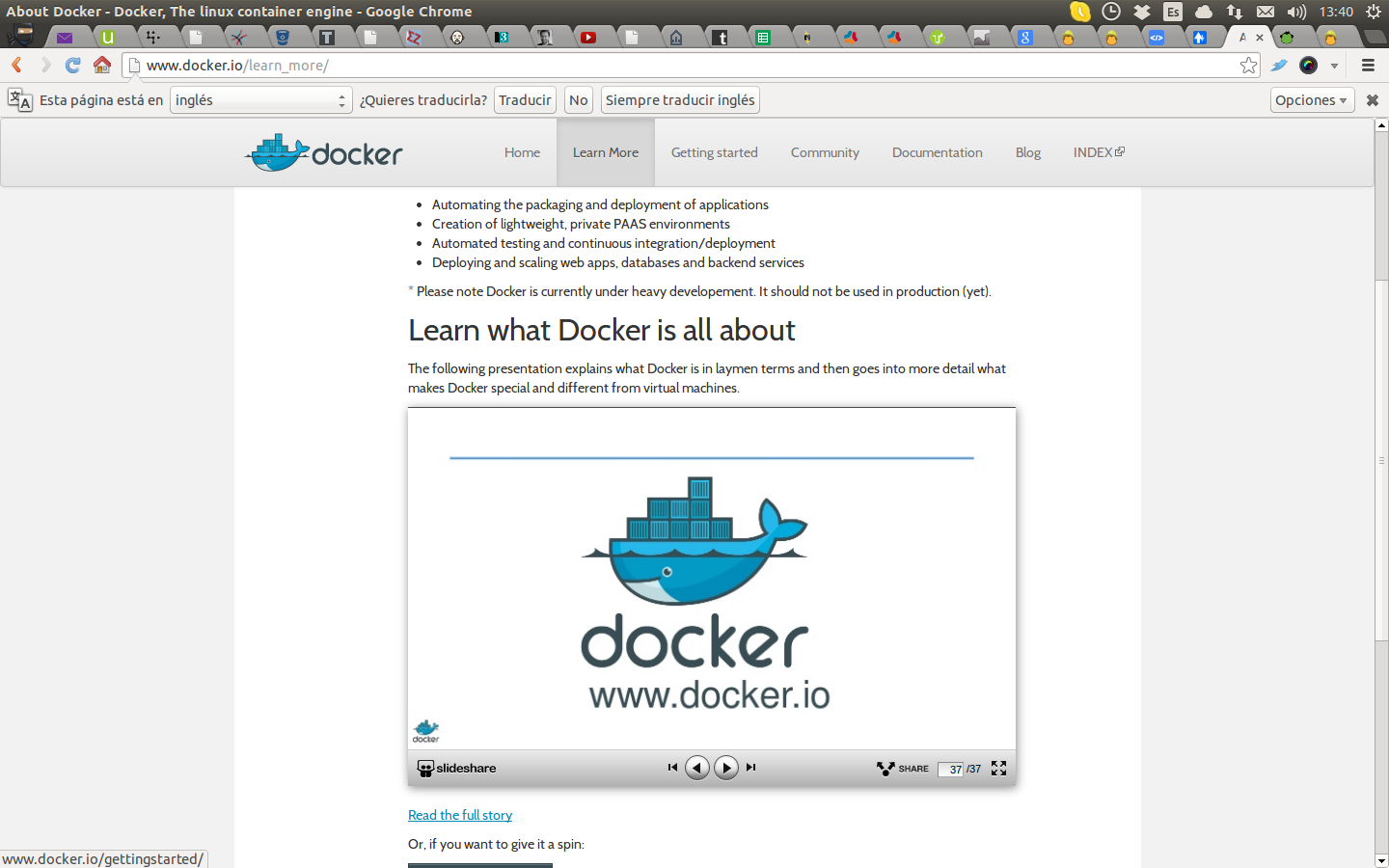Open Chrome hamburger menu icon

click(x=1368, y=66)
